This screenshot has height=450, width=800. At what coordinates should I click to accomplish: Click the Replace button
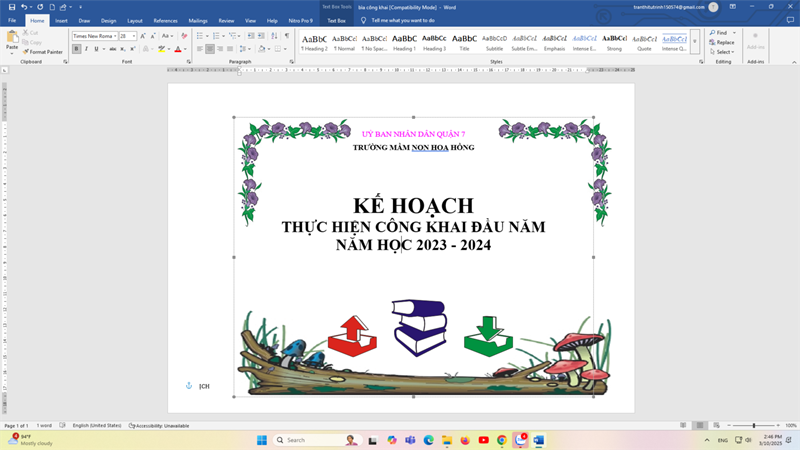[x=724, y=42]
